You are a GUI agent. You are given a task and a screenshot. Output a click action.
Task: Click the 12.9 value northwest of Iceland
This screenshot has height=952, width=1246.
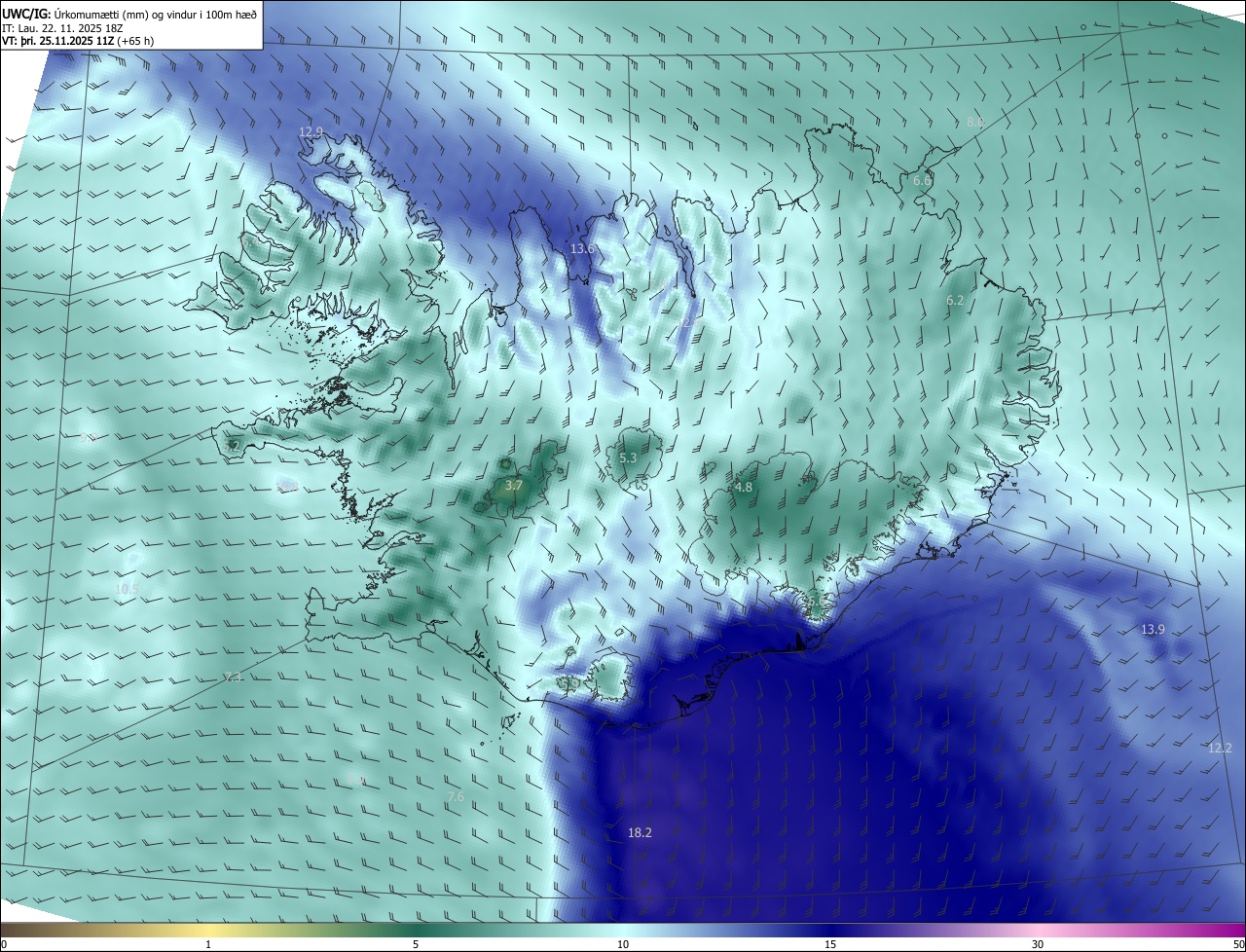coord(311,132)
